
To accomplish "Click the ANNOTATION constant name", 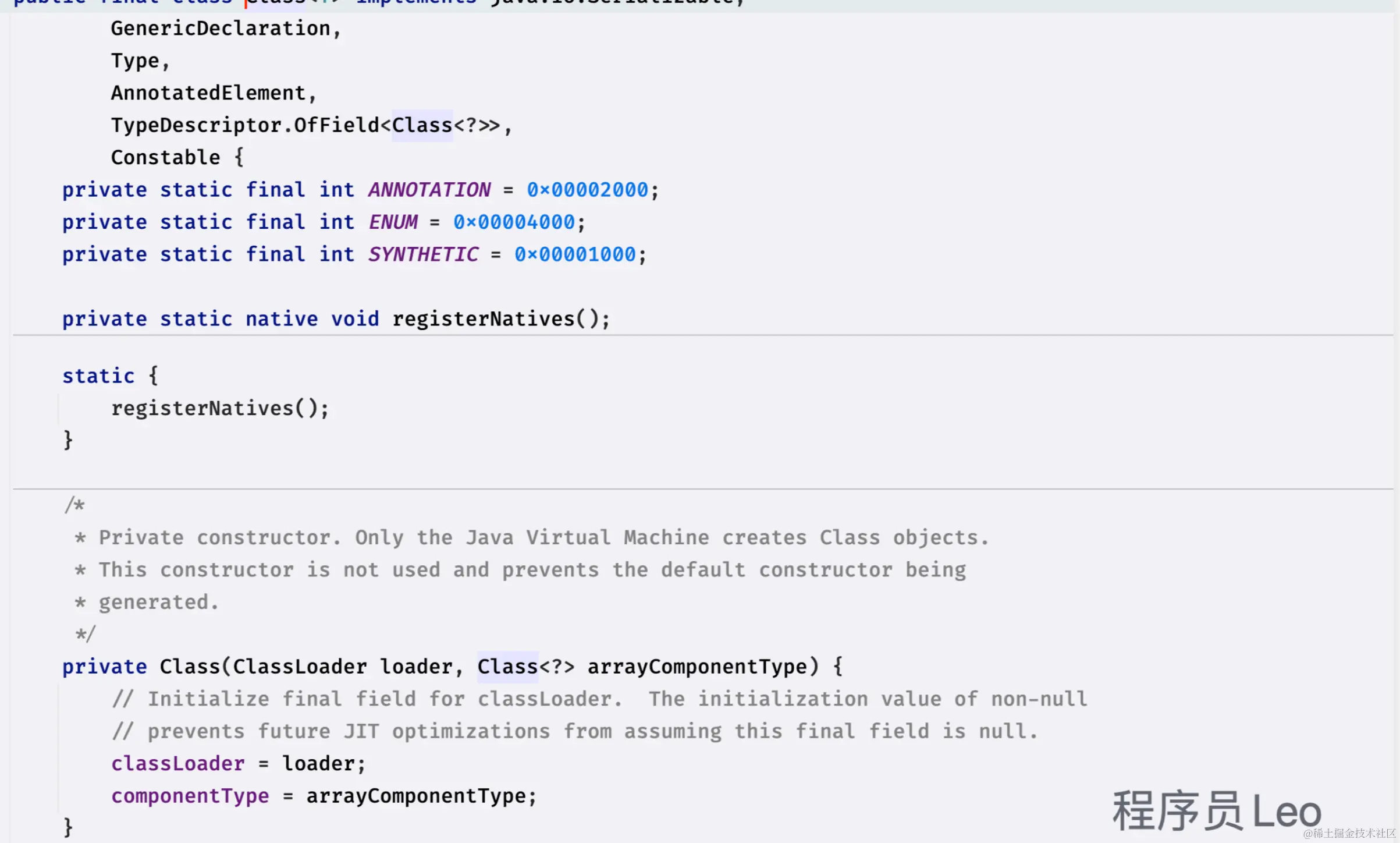I will pyautogui.click(x=429, y=190).
